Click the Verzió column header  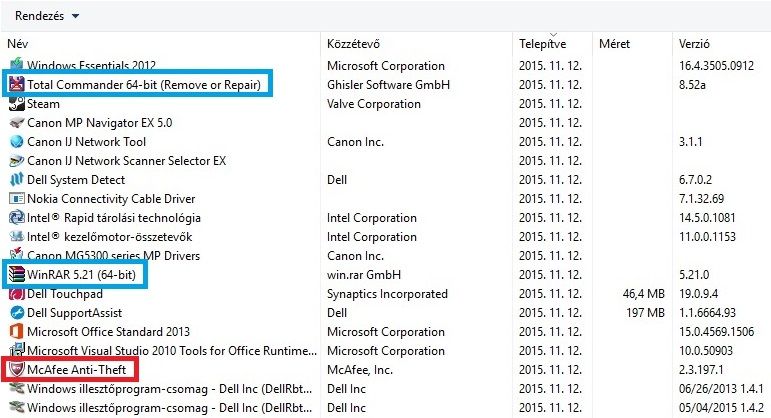694,44
